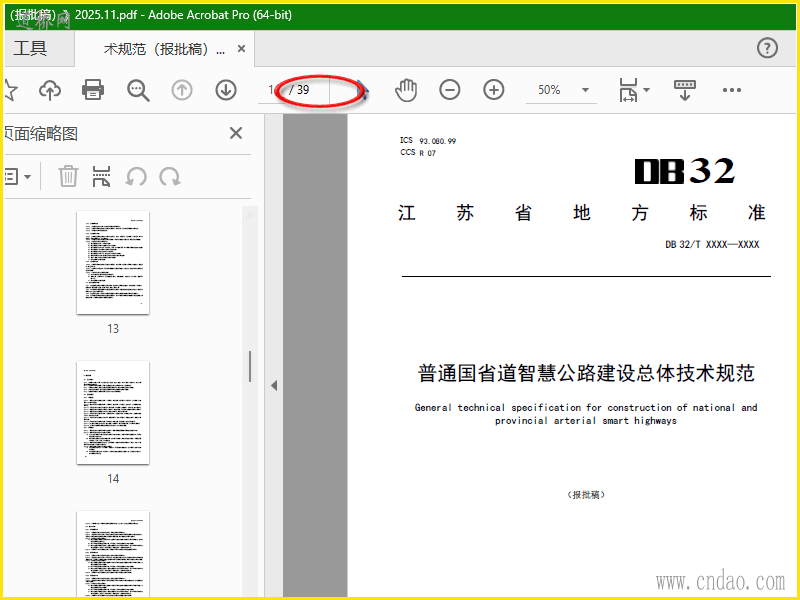Switch to the 术规范（报批稿） document tab
The image size is (800, 600).
[x=164, y=49]
